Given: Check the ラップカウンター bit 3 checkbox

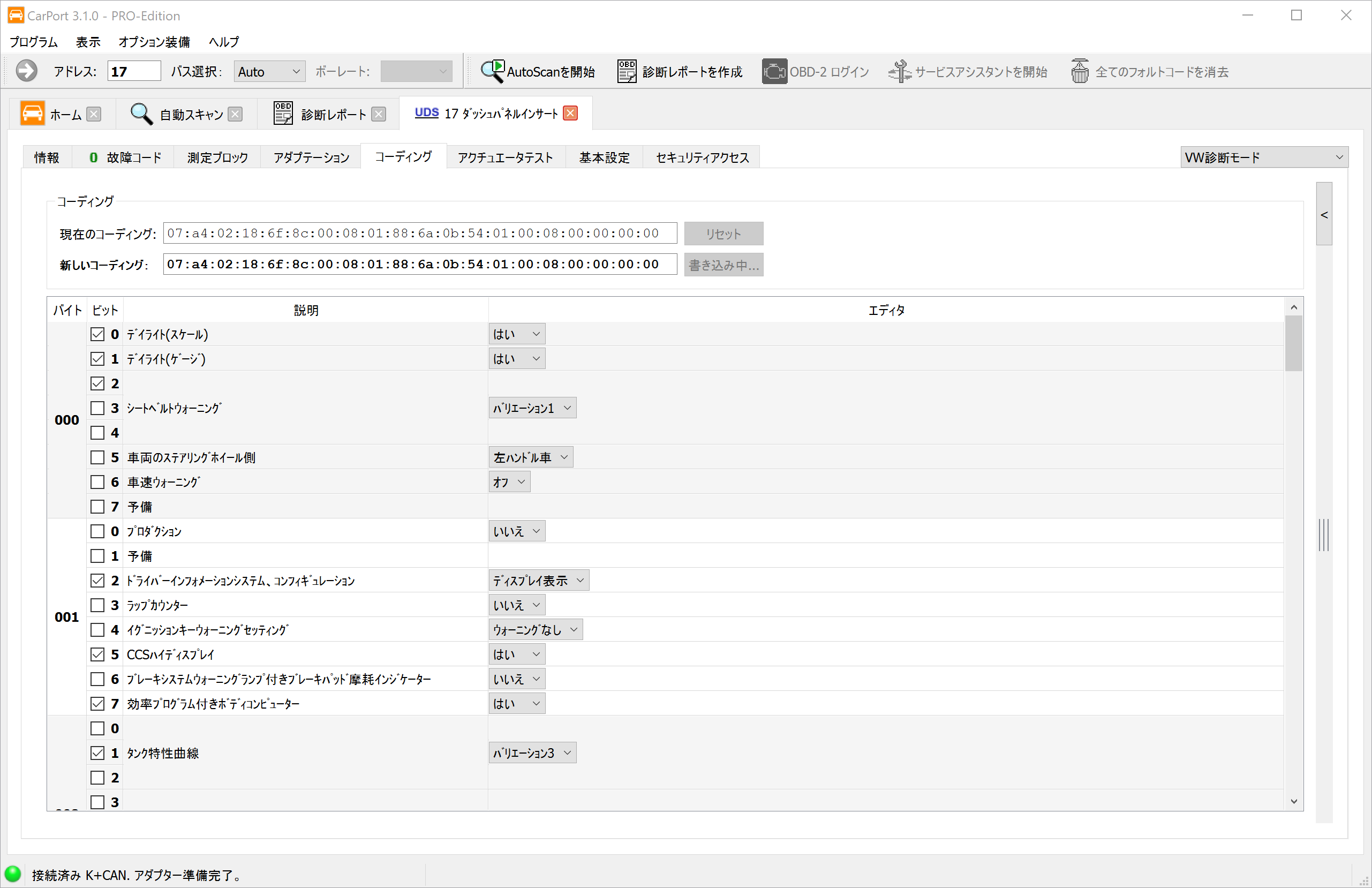Looking at the screenshot, I should click(97, 605).
